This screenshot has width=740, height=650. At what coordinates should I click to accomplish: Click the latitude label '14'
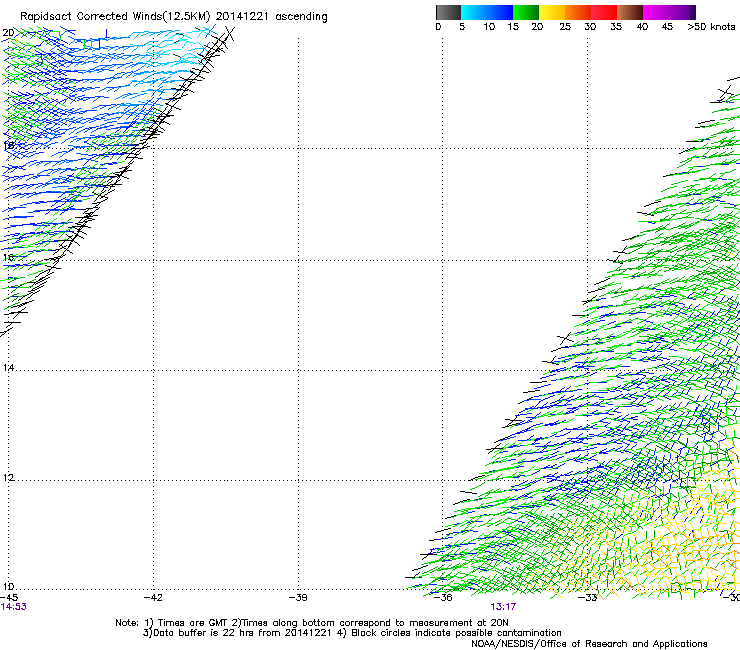(x=8, y=367)
